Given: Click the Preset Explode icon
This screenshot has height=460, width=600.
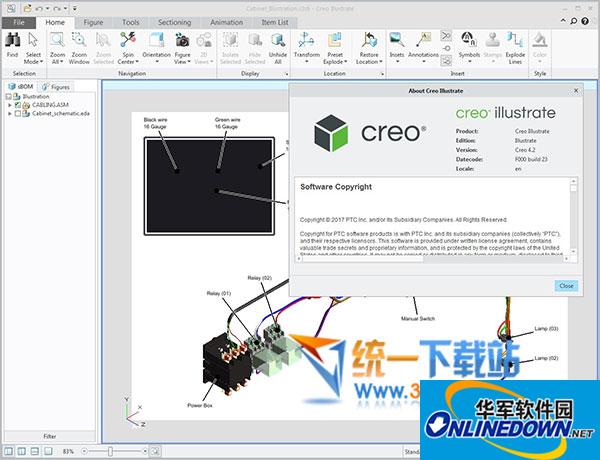Looking at the screenshot, I should (334, 40).
